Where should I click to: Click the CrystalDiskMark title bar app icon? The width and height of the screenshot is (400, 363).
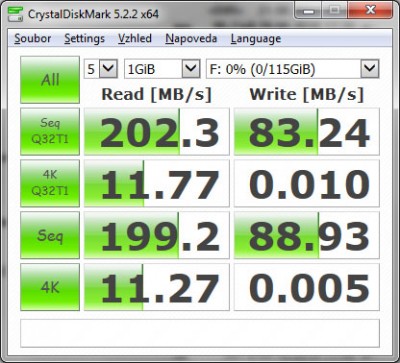(x=15, y=14)
